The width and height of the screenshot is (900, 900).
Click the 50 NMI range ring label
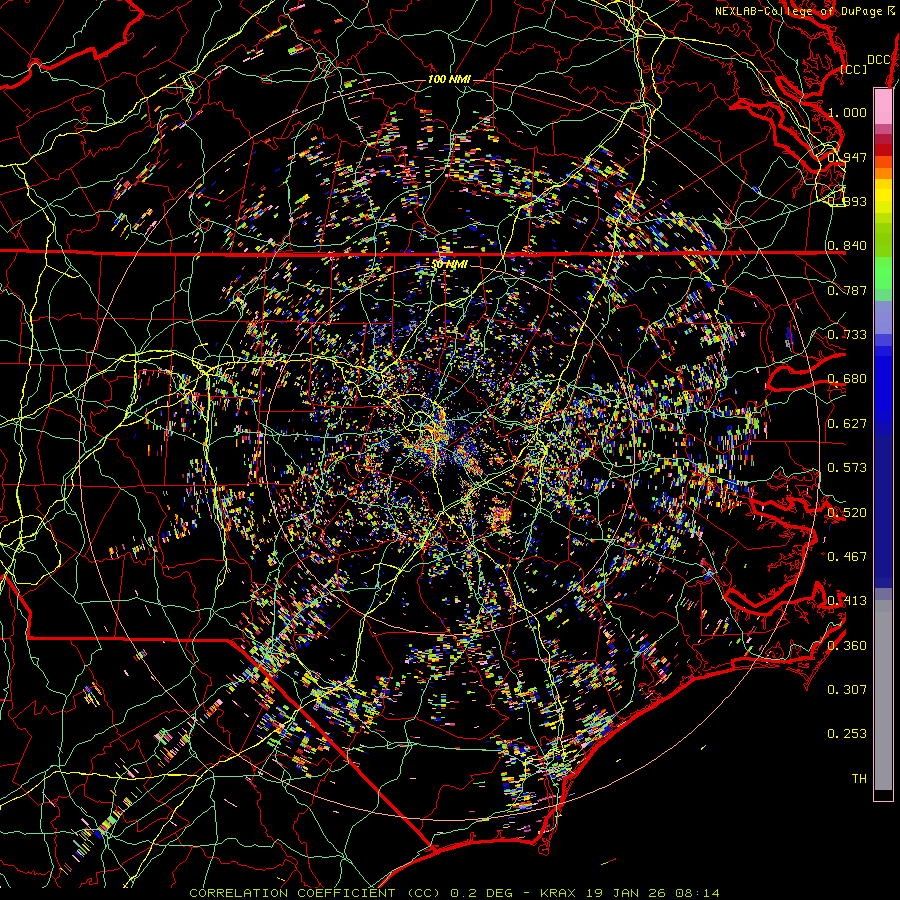(449, 265)
